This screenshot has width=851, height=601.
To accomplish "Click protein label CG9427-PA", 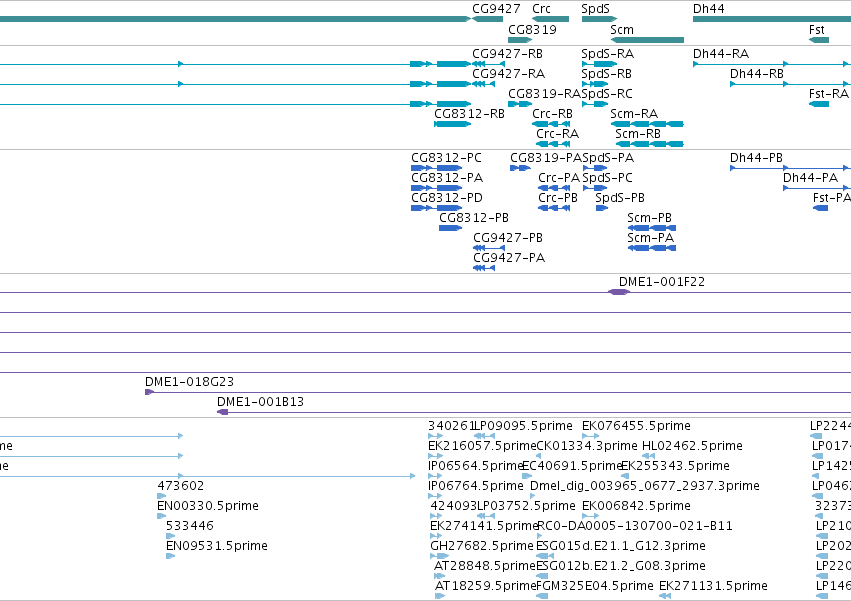I will coord(509,258).
